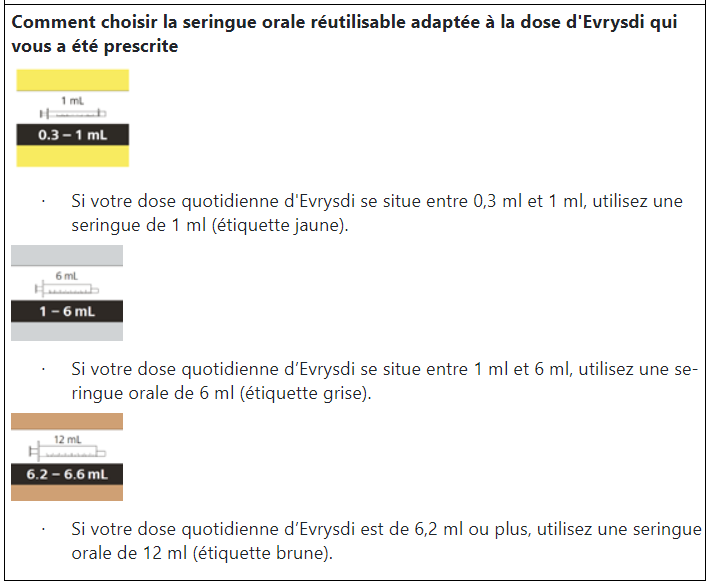
Task: Click the text mentioning 'étiquette brune'
Action: point(386,541)
